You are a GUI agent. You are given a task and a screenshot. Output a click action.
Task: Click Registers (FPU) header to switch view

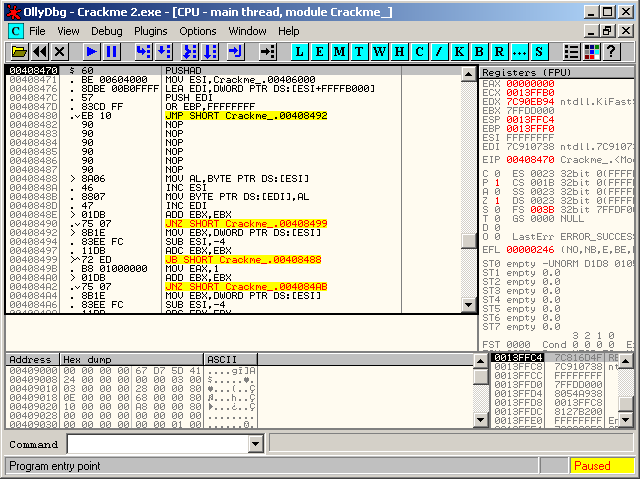coord(557,72)
